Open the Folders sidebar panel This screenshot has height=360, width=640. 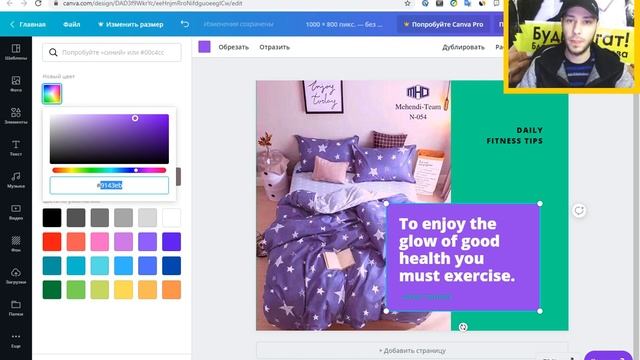16,308
